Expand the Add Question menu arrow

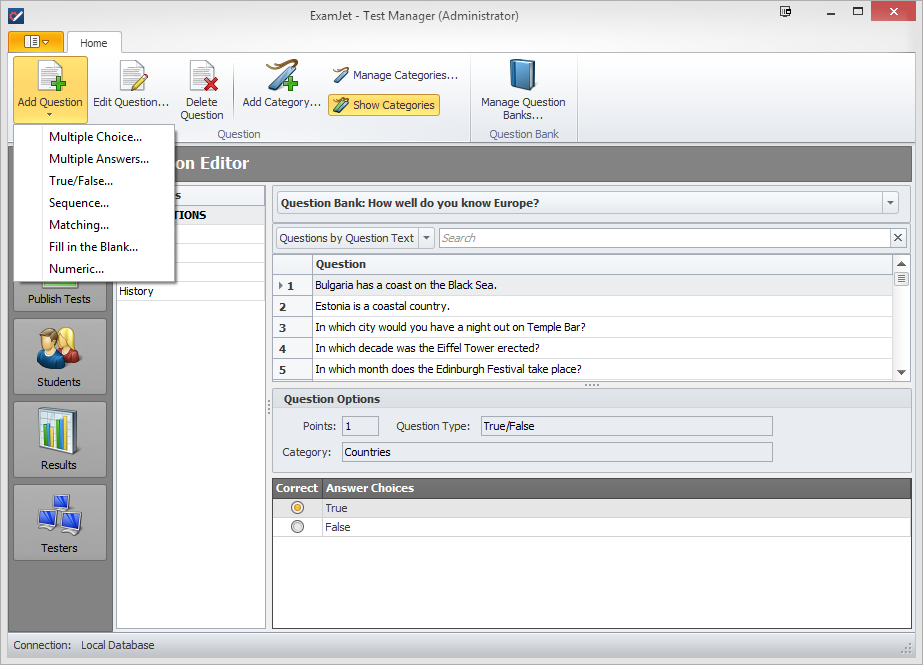tap(49, 111)
